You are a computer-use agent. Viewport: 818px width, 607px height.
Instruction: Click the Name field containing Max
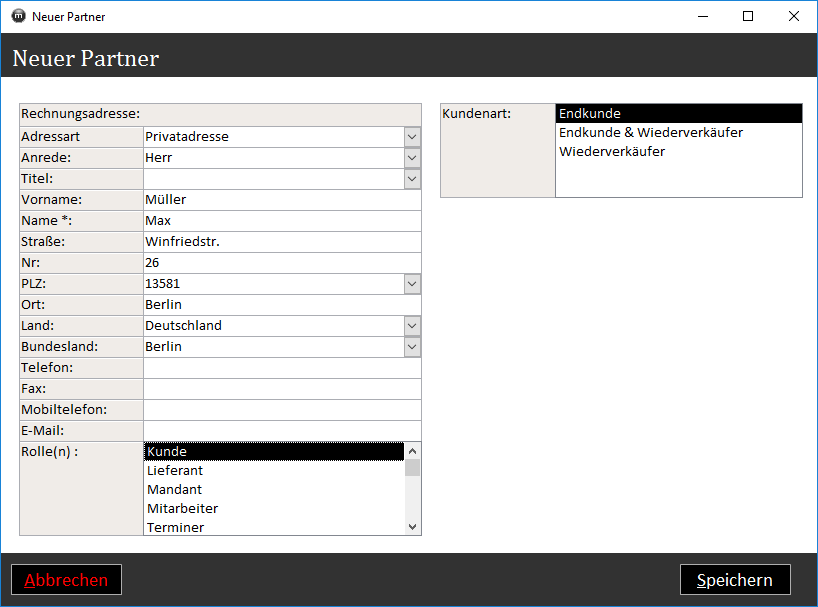point(282,221)
